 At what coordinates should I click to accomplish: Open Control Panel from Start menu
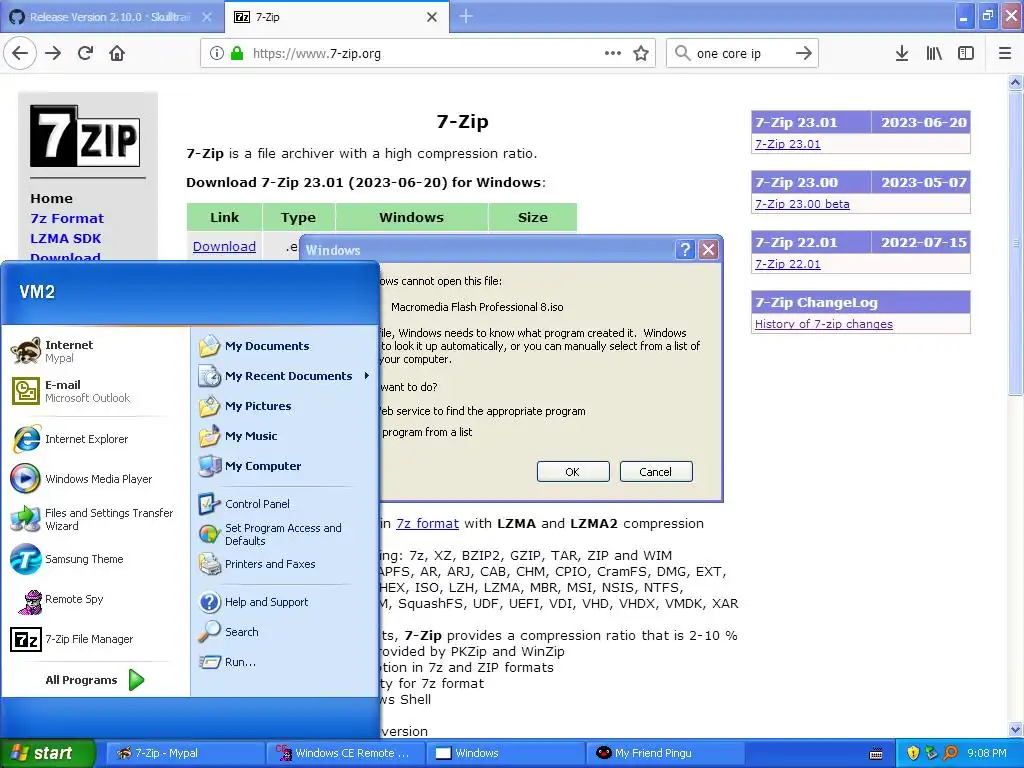[244, 504]
